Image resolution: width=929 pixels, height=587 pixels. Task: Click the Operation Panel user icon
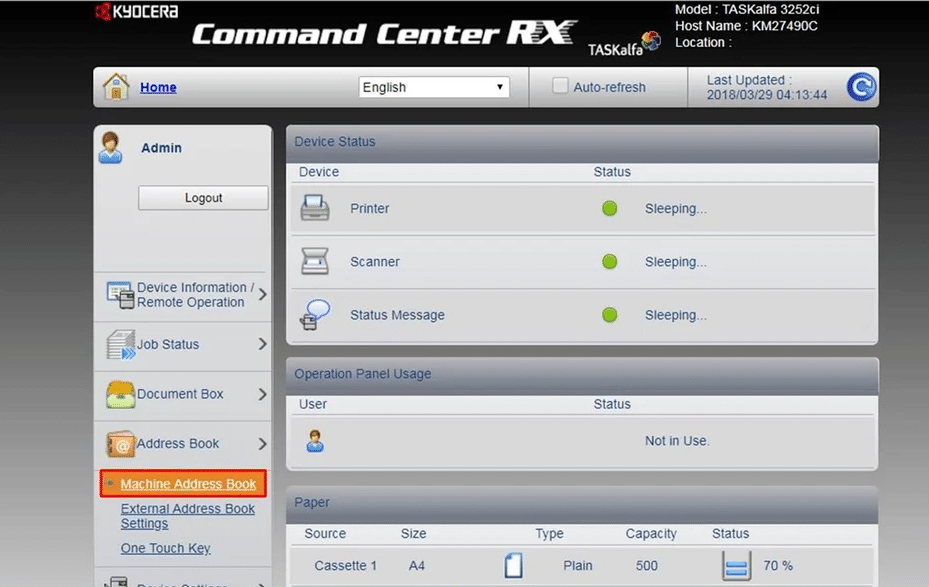click(315, 441)
